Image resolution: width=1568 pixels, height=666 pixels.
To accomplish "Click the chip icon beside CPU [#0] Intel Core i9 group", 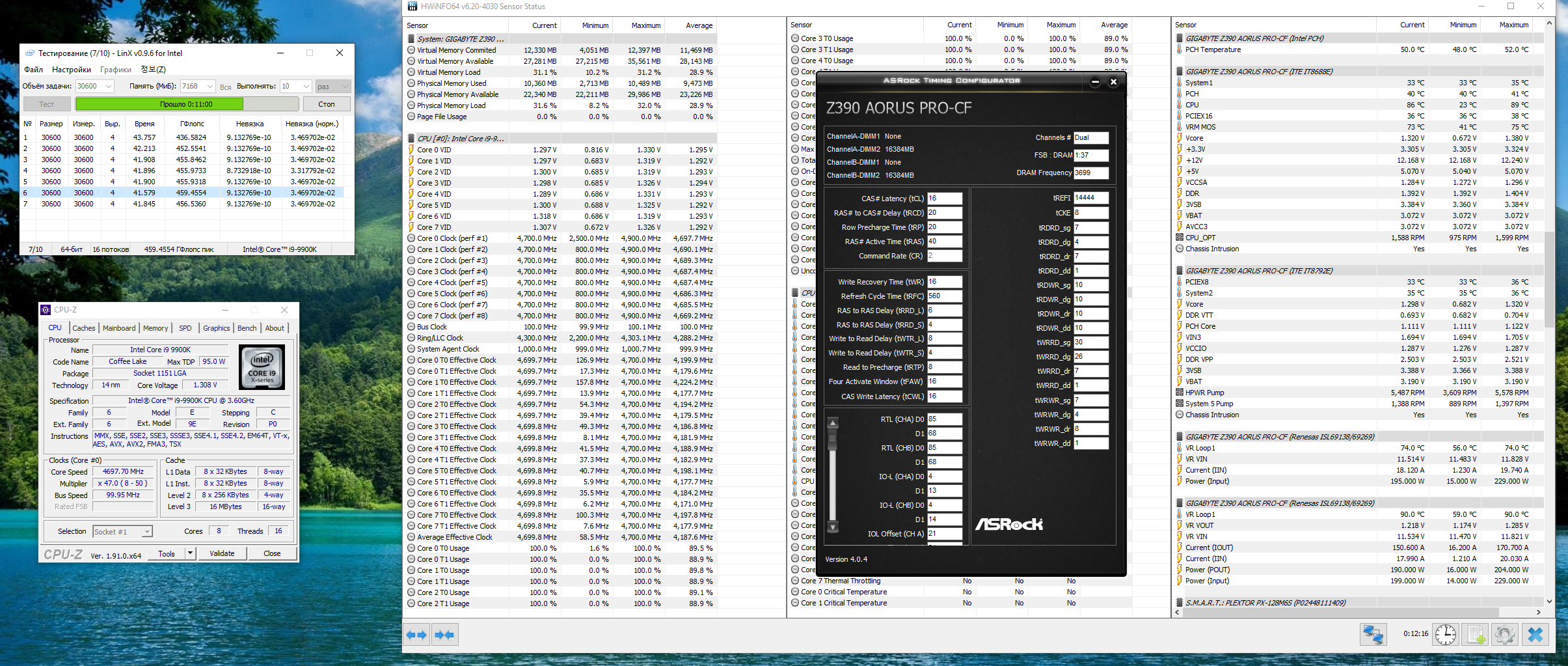I will 411,139.
